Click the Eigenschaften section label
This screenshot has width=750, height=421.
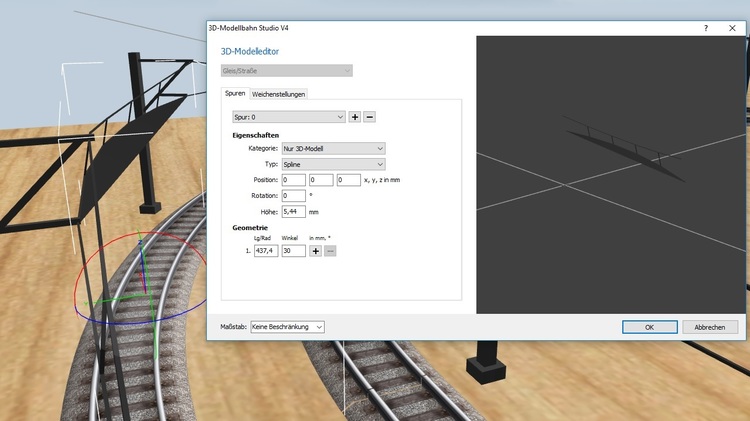[x=255, y=135]
